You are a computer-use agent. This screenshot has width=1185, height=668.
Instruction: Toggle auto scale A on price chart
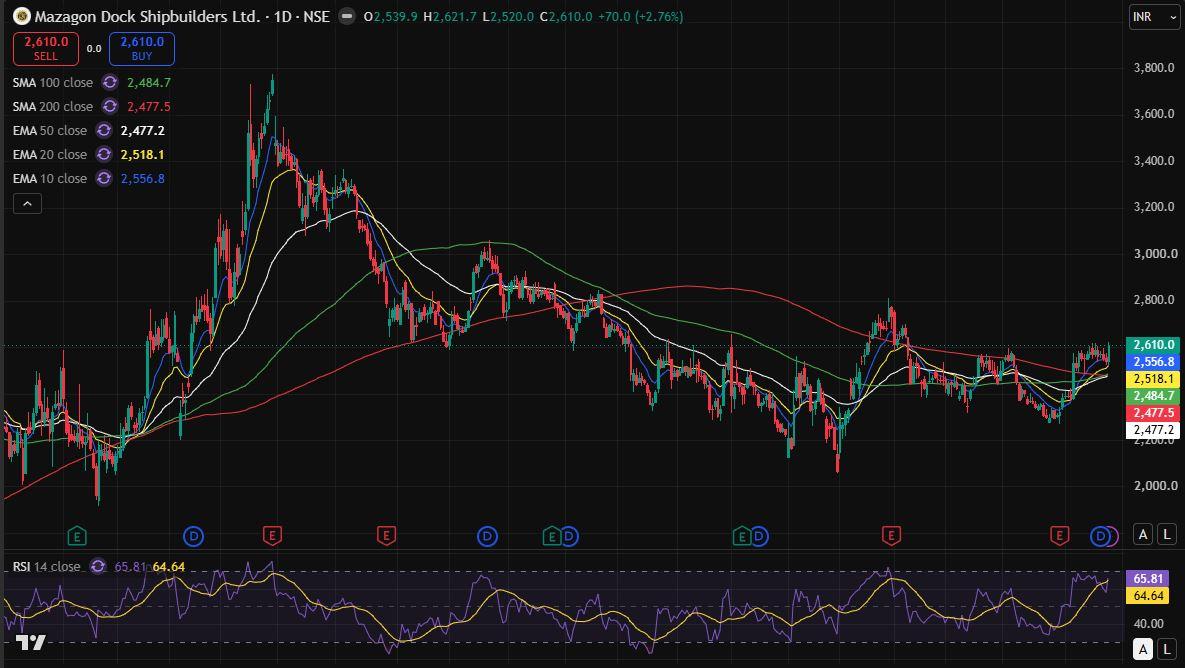tap(1143, 534)
